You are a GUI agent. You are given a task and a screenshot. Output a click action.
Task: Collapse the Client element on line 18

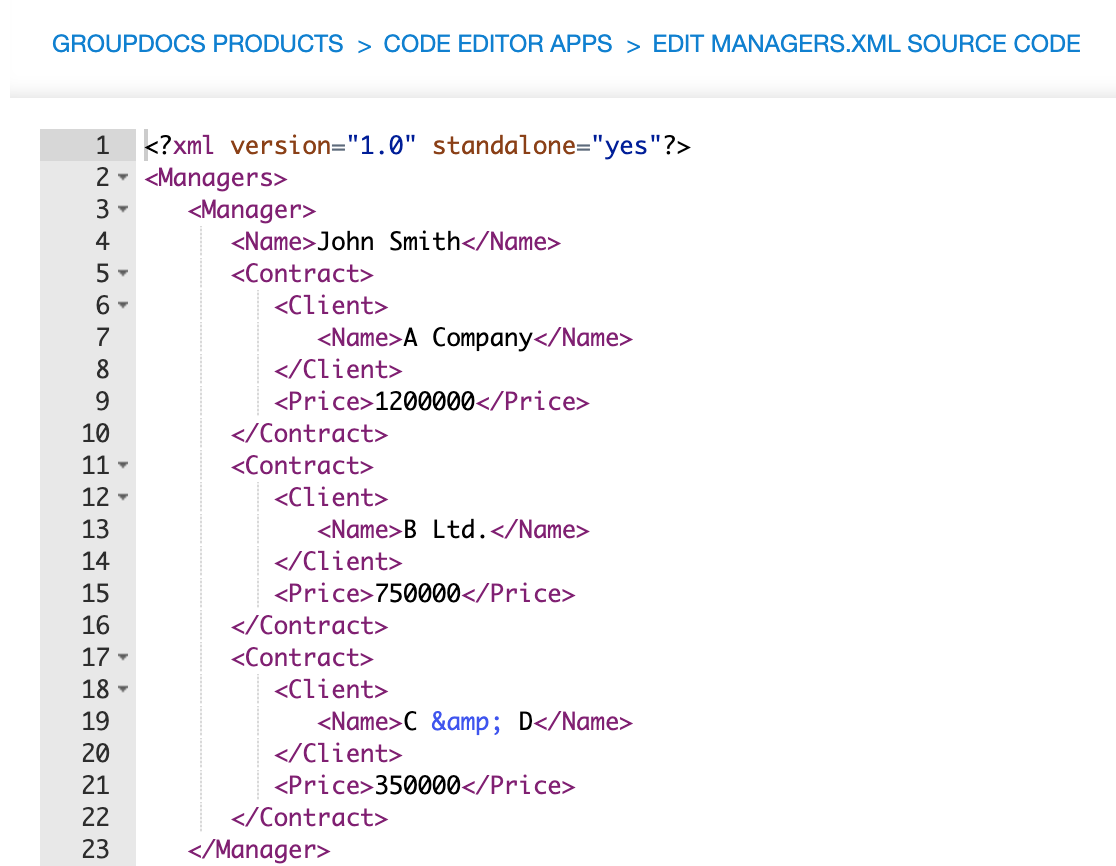point(121,689)
